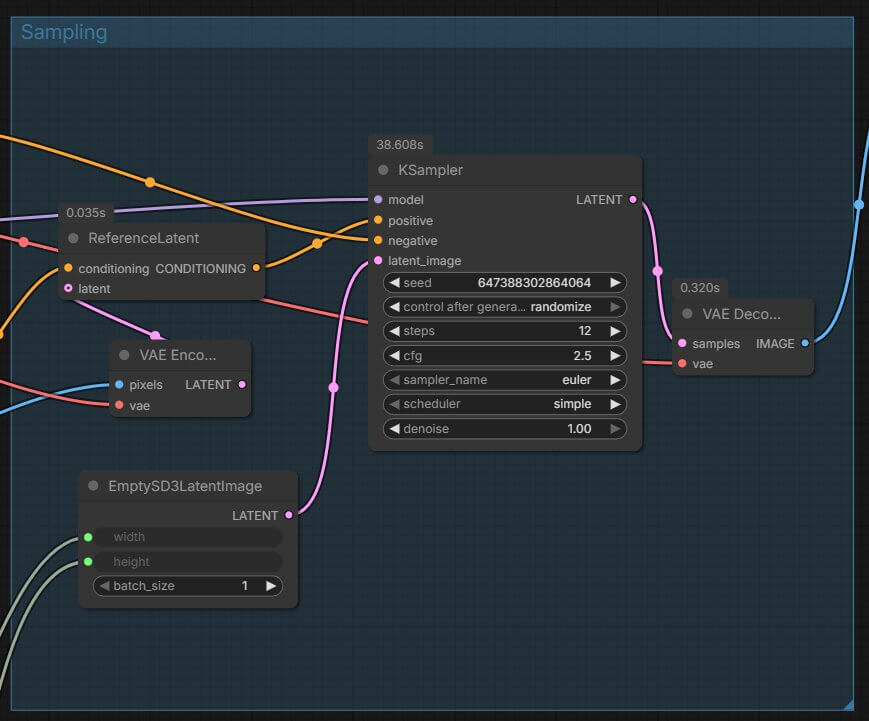
Task: Click midpoint dot on EmptySD3Latent-to-KSampler link
Action: pyautogui.click(x=333, y=387)
